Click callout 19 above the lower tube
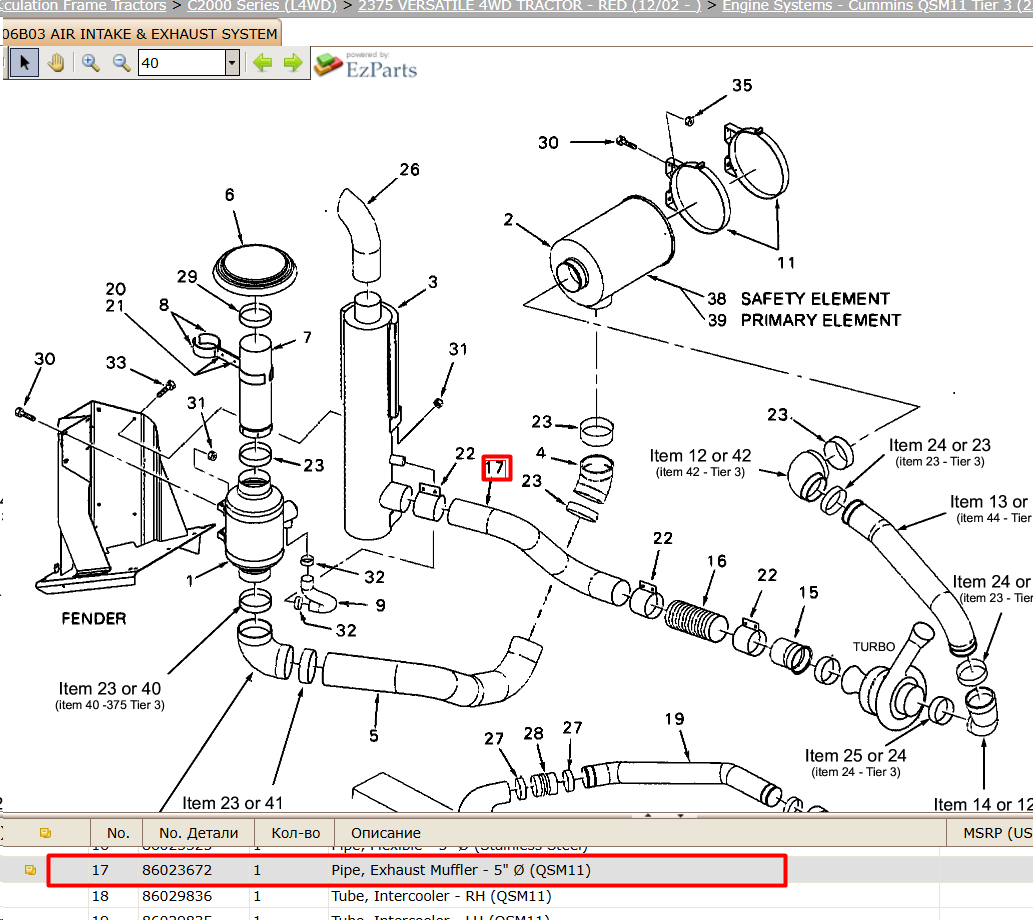The image size is (1033, 920). [674, 719]
